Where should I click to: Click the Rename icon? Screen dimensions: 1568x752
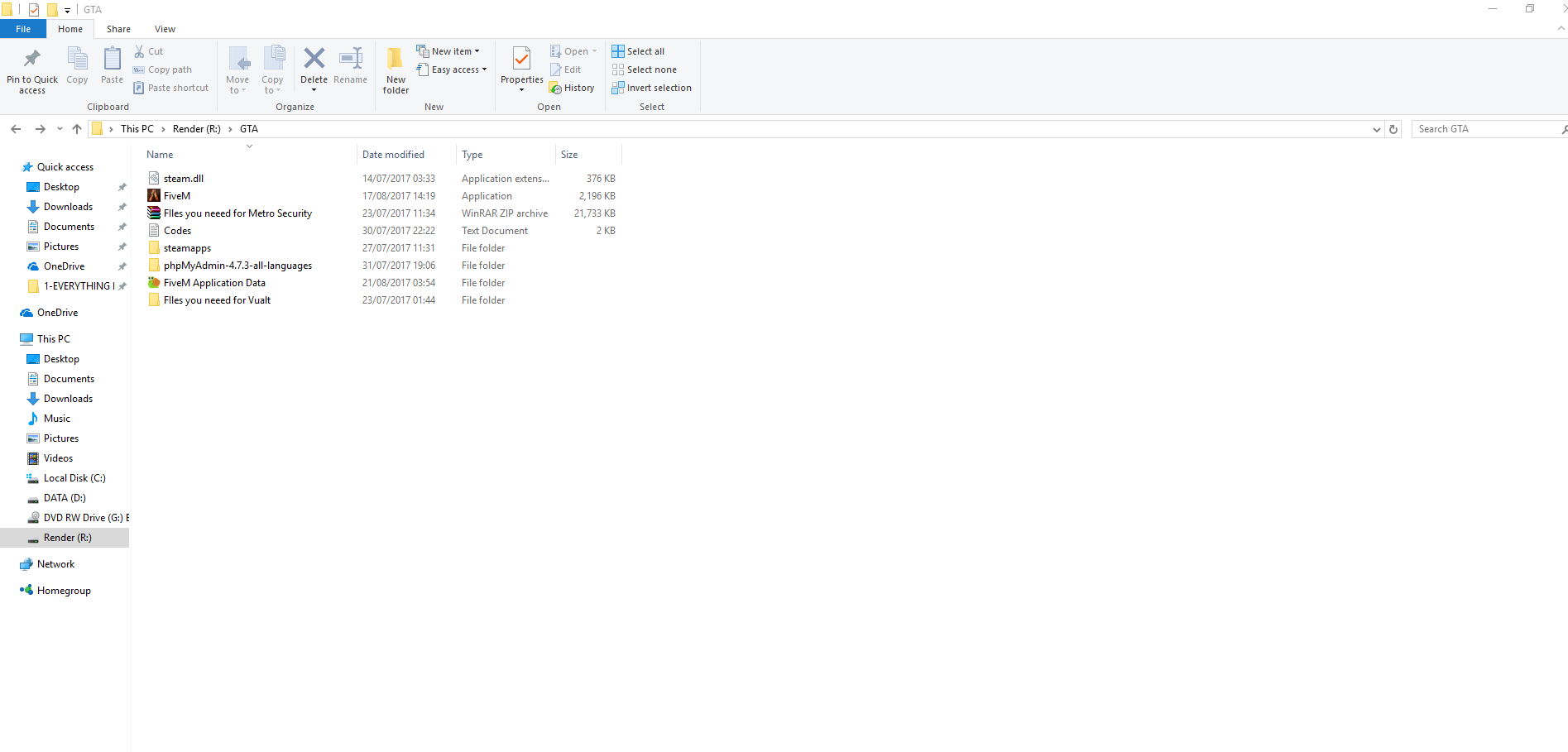click(x=351, y=58)
